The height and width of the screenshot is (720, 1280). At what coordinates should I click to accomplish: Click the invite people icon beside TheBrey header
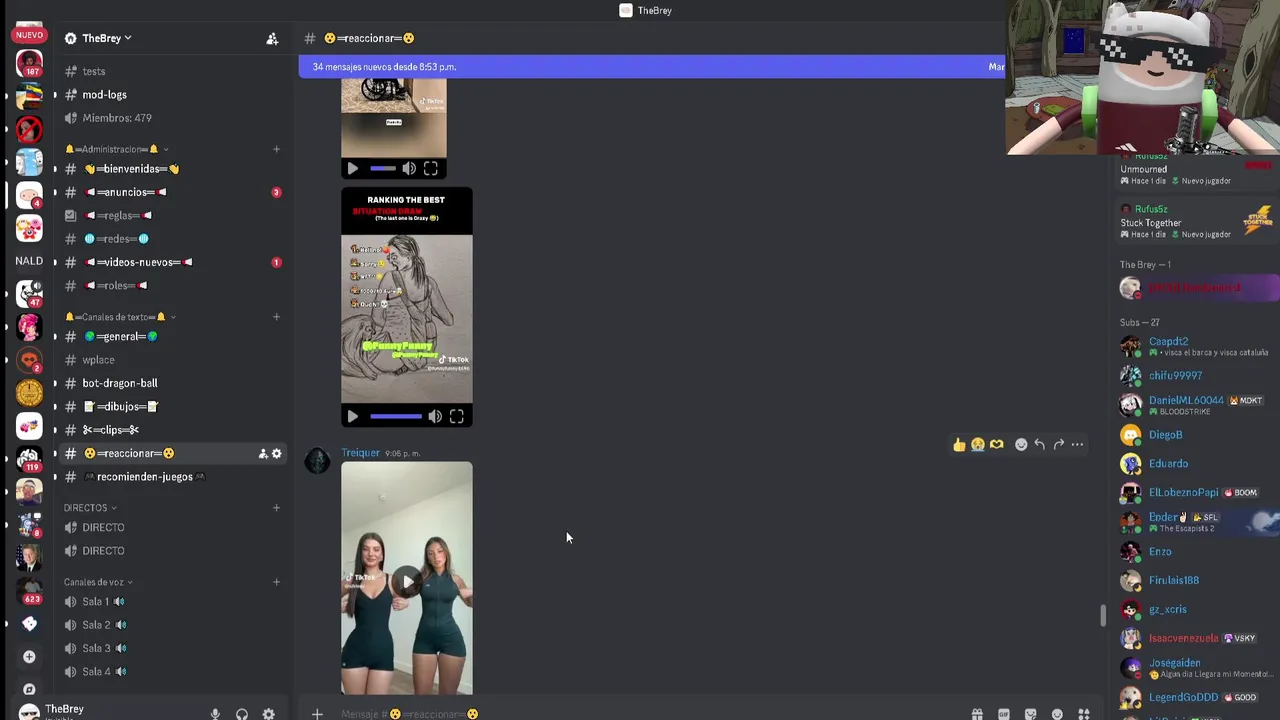(272, 38)
